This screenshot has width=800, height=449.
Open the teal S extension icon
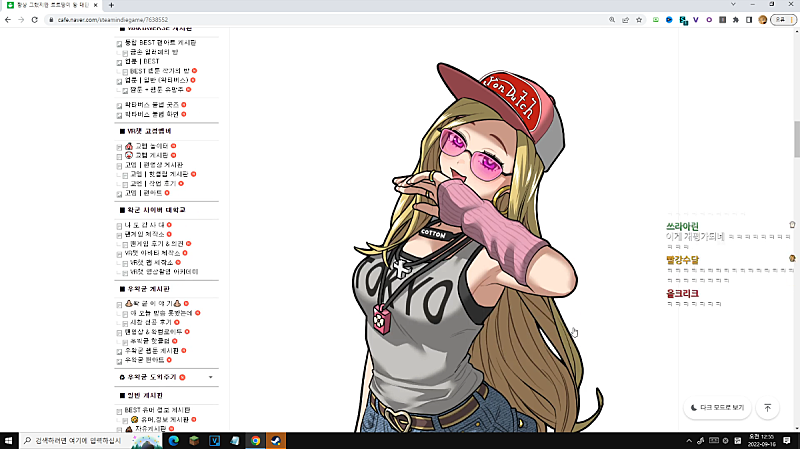tap(683, 20)
